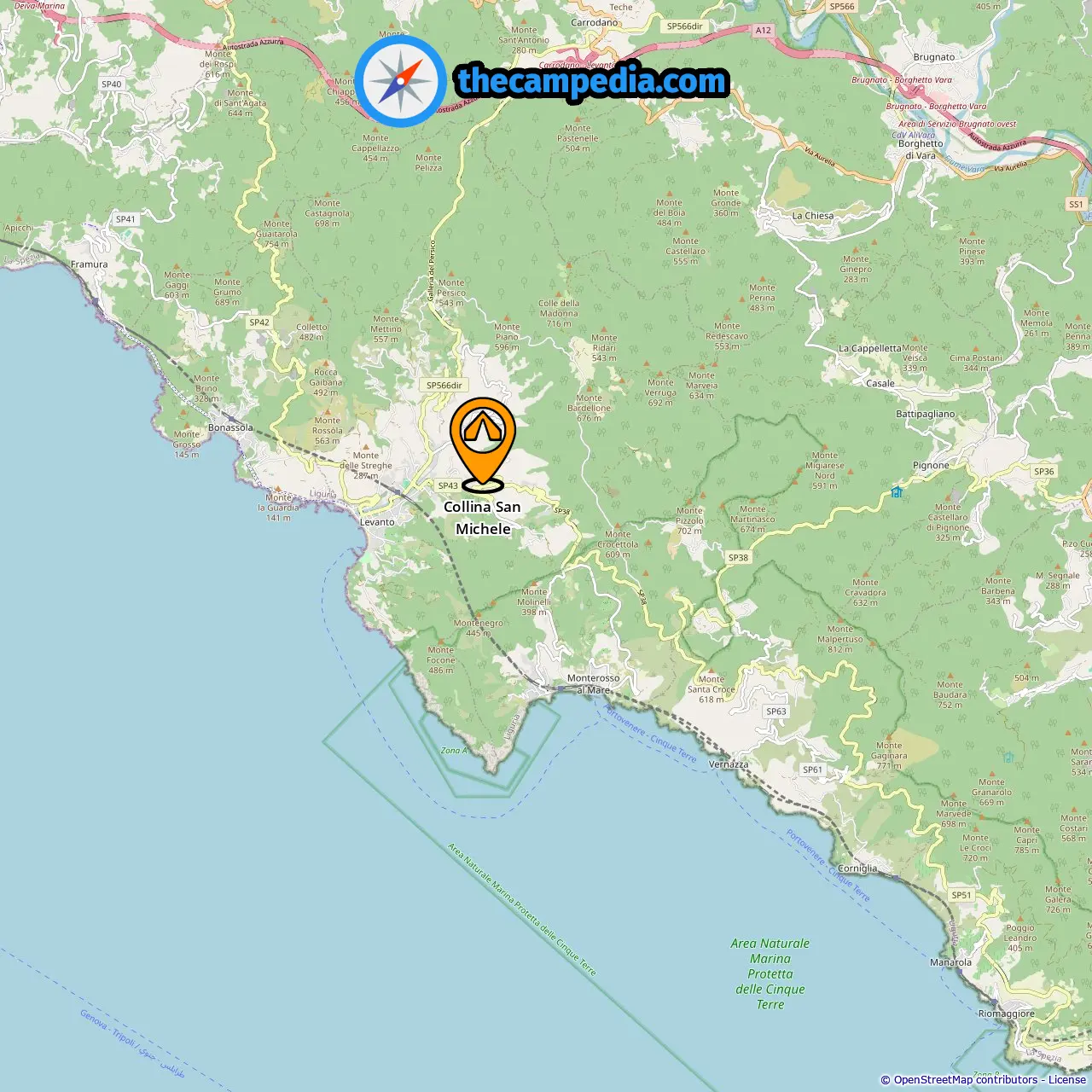The height and width of the screenshot is (1092, 1092).
Task: Click the blue compass logo icon
Action: point(400,81)
